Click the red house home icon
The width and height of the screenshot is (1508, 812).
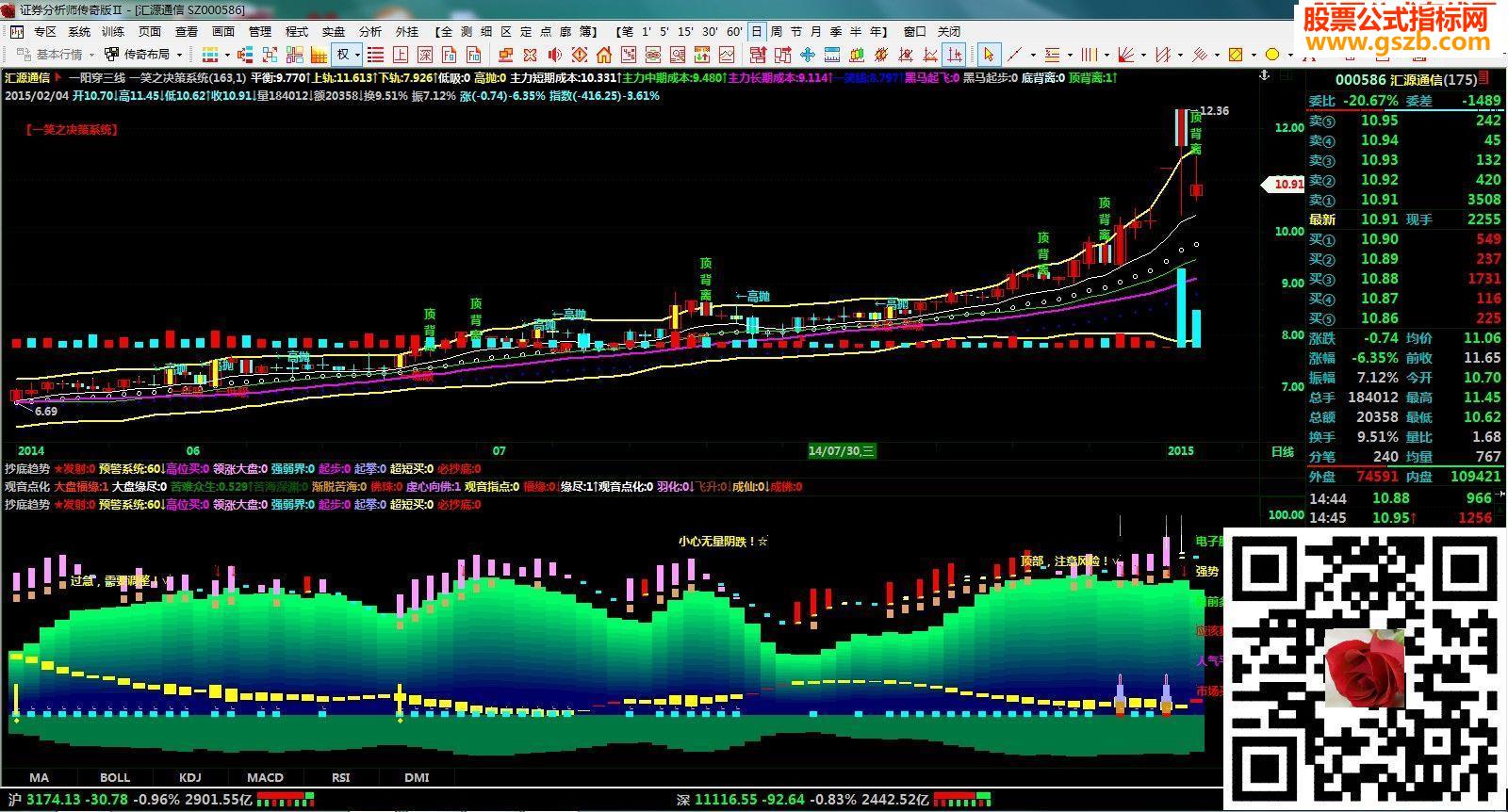point(603,55)
